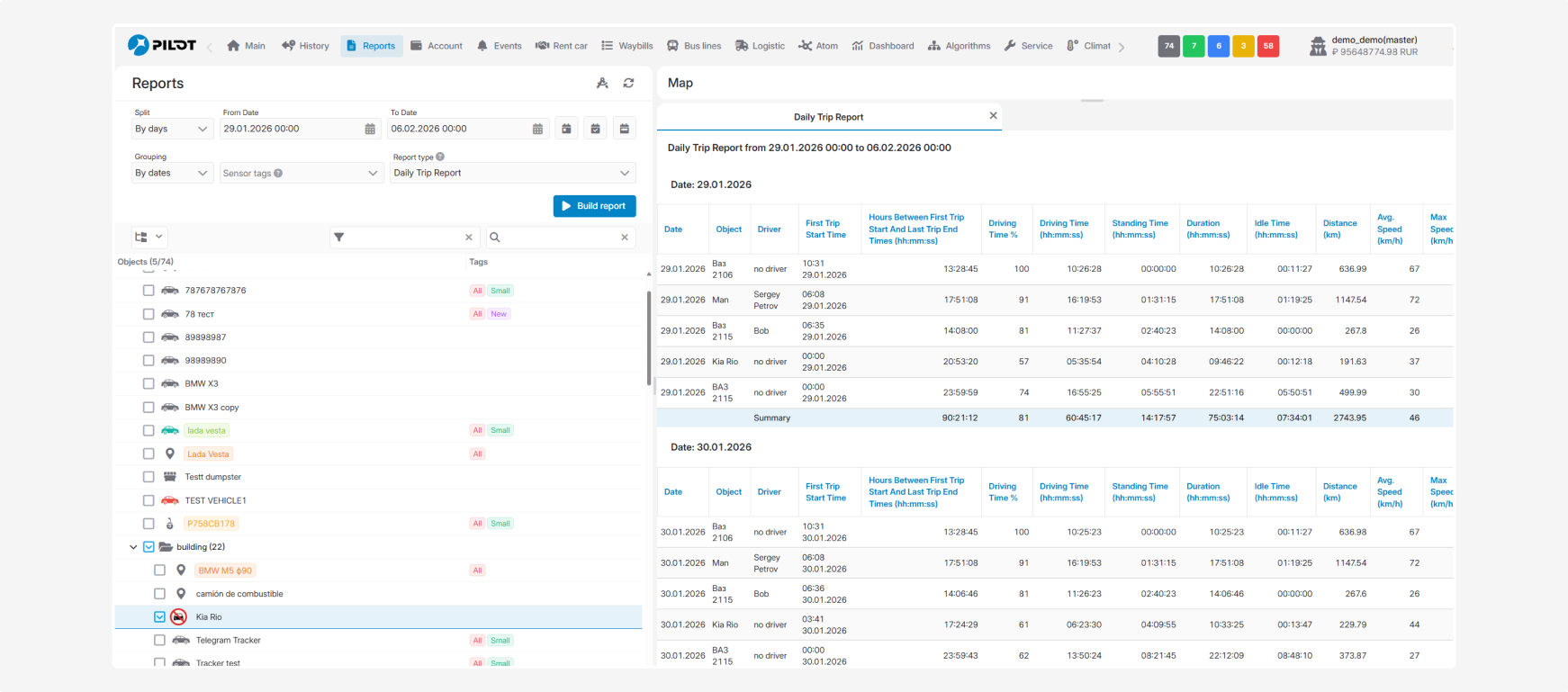This screenshot has width=1568, height=692.
Task: Uncheck the Kia Rio checkbox
Action: [x=159, y=617]
